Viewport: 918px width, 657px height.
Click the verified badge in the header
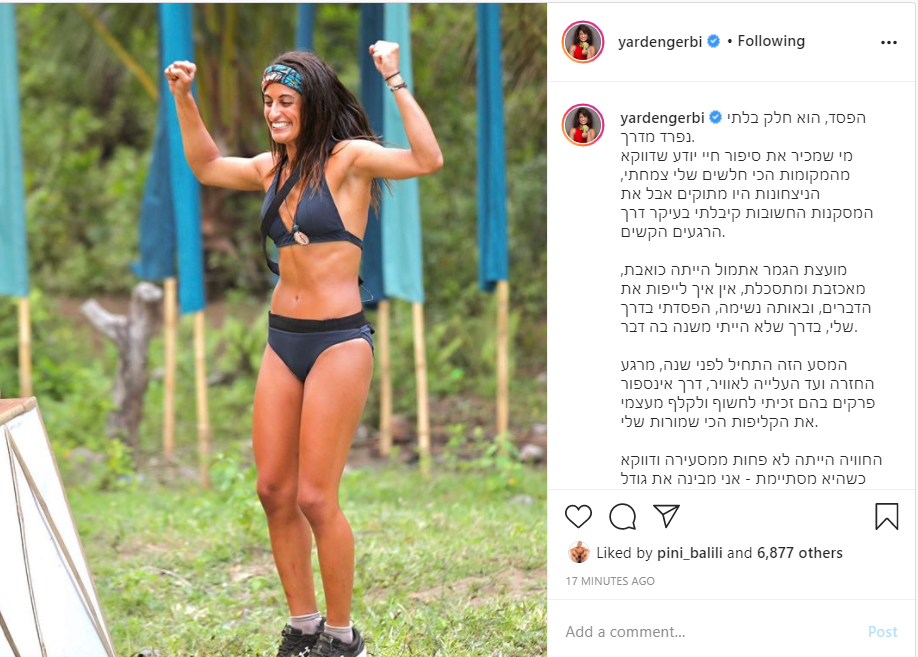point(713,41)
